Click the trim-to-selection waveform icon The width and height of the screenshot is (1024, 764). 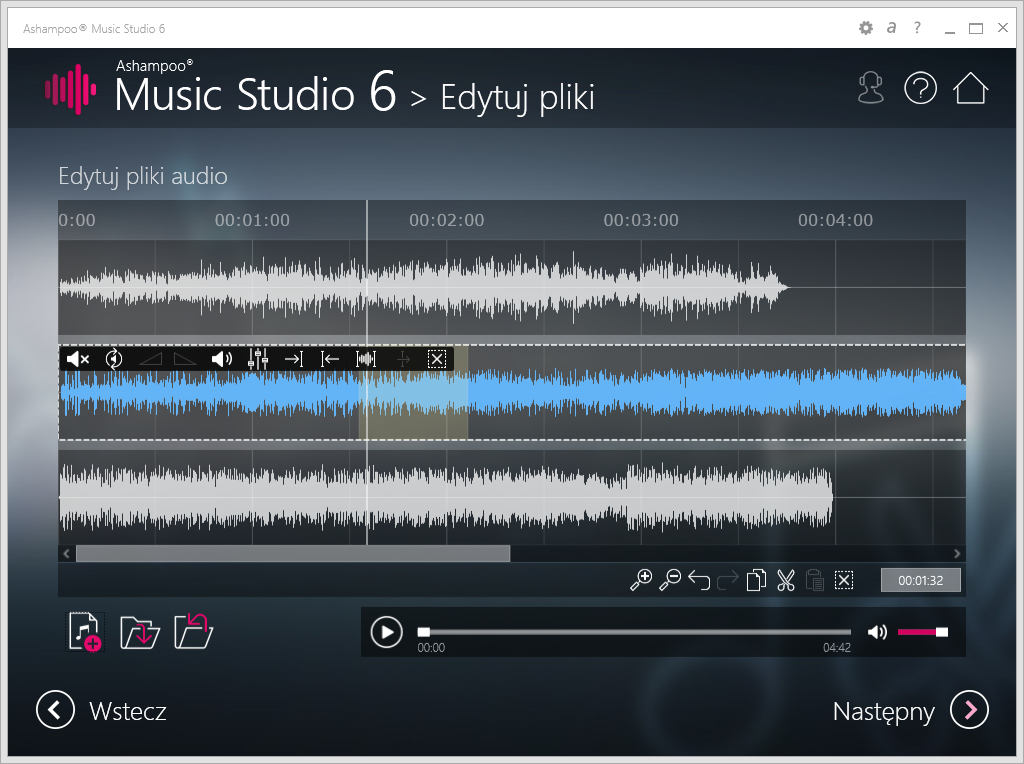click(x=366, y=359)
